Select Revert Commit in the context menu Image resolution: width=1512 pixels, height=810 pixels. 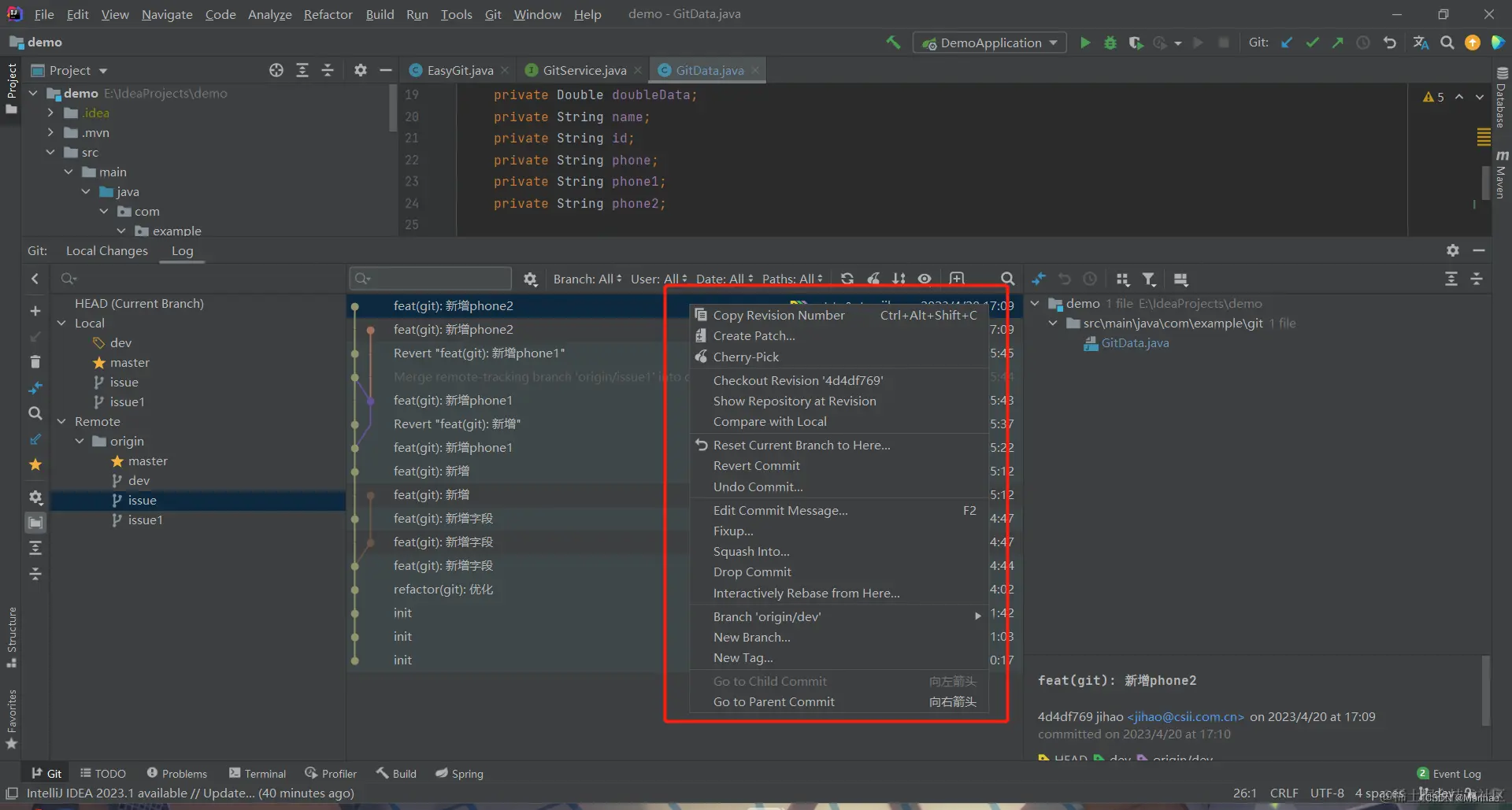pos(839,465)
